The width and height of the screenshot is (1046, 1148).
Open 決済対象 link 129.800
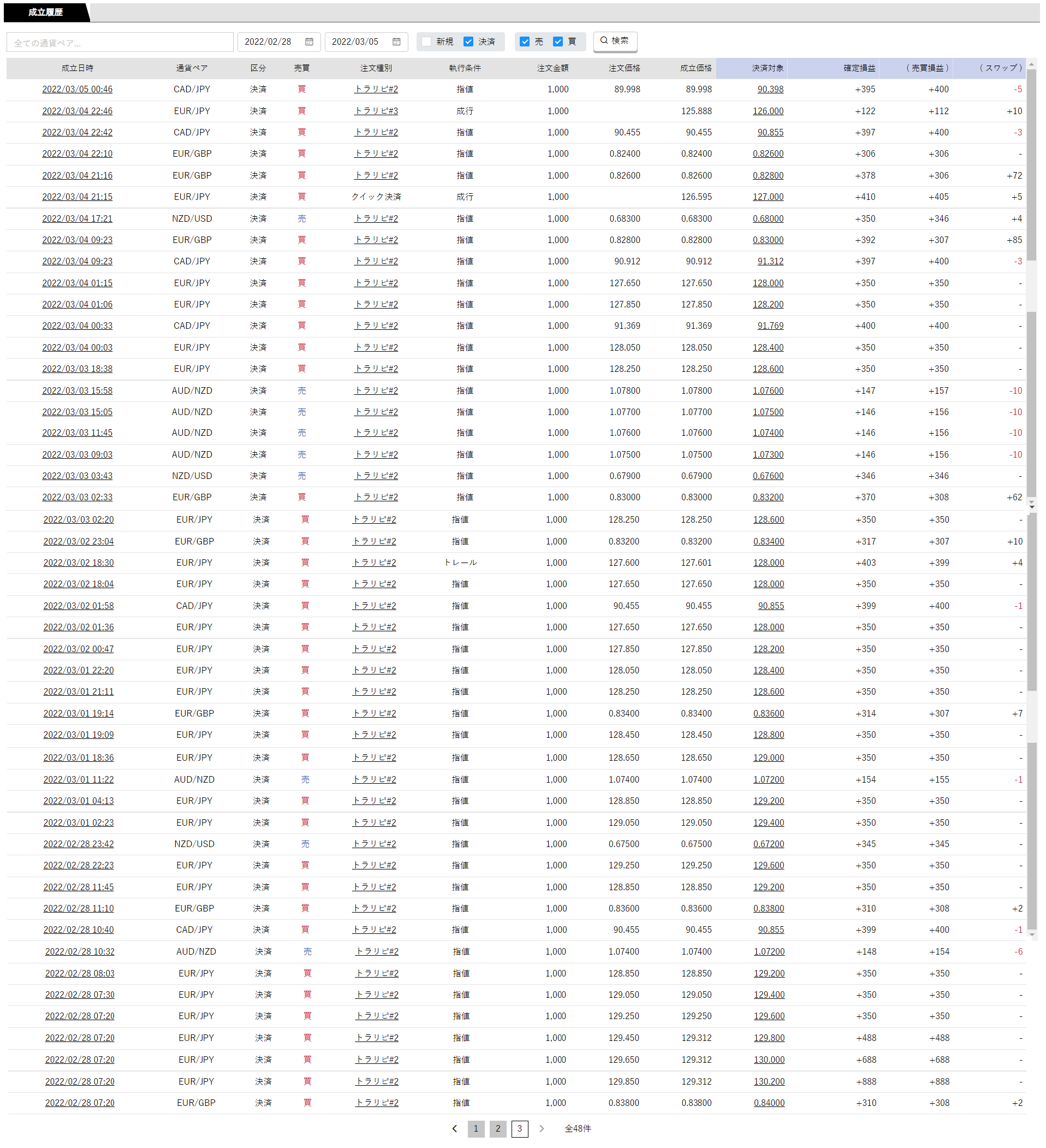coord(769,1038)
